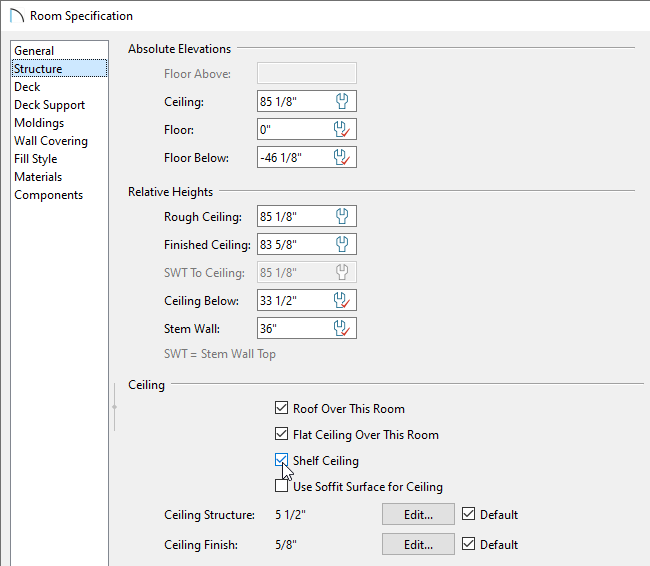This screenshot has height=566, width=650.
Task: Click the lock icon in the Floor Below field
Action: click(342, 157)
